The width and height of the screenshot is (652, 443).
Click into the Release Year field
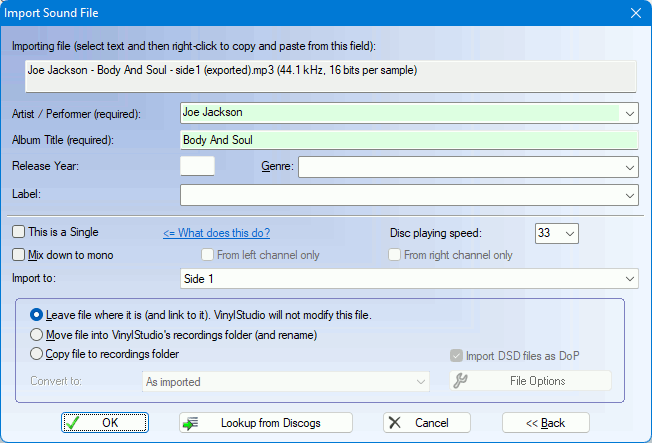tap(198, 166)
